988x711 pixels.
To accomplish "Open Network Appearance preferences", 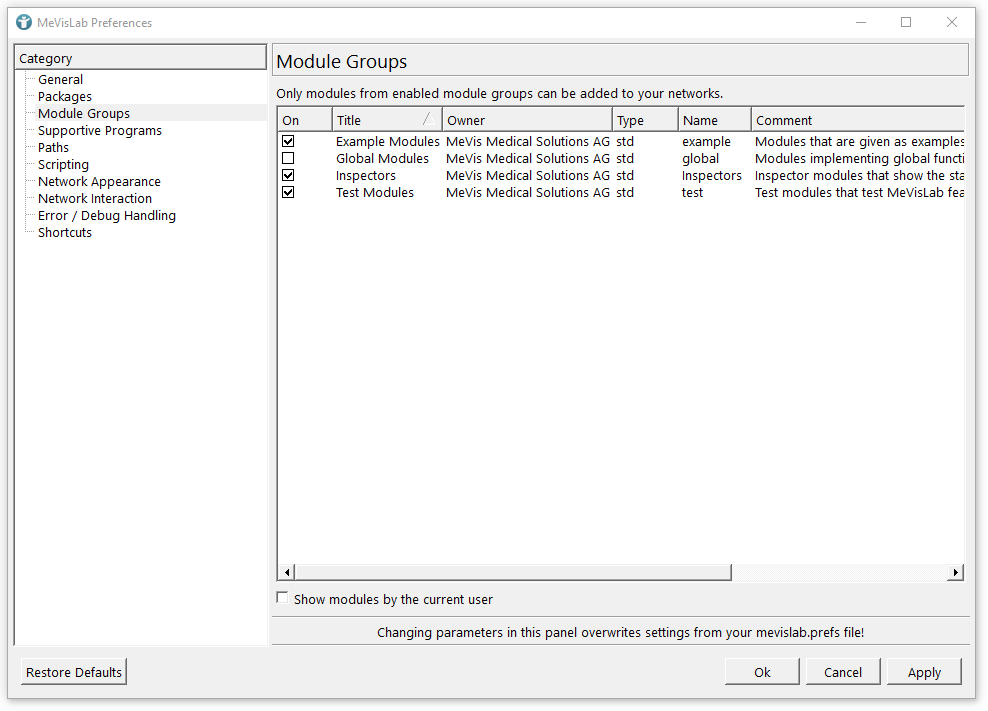I will tap(99, 182).
